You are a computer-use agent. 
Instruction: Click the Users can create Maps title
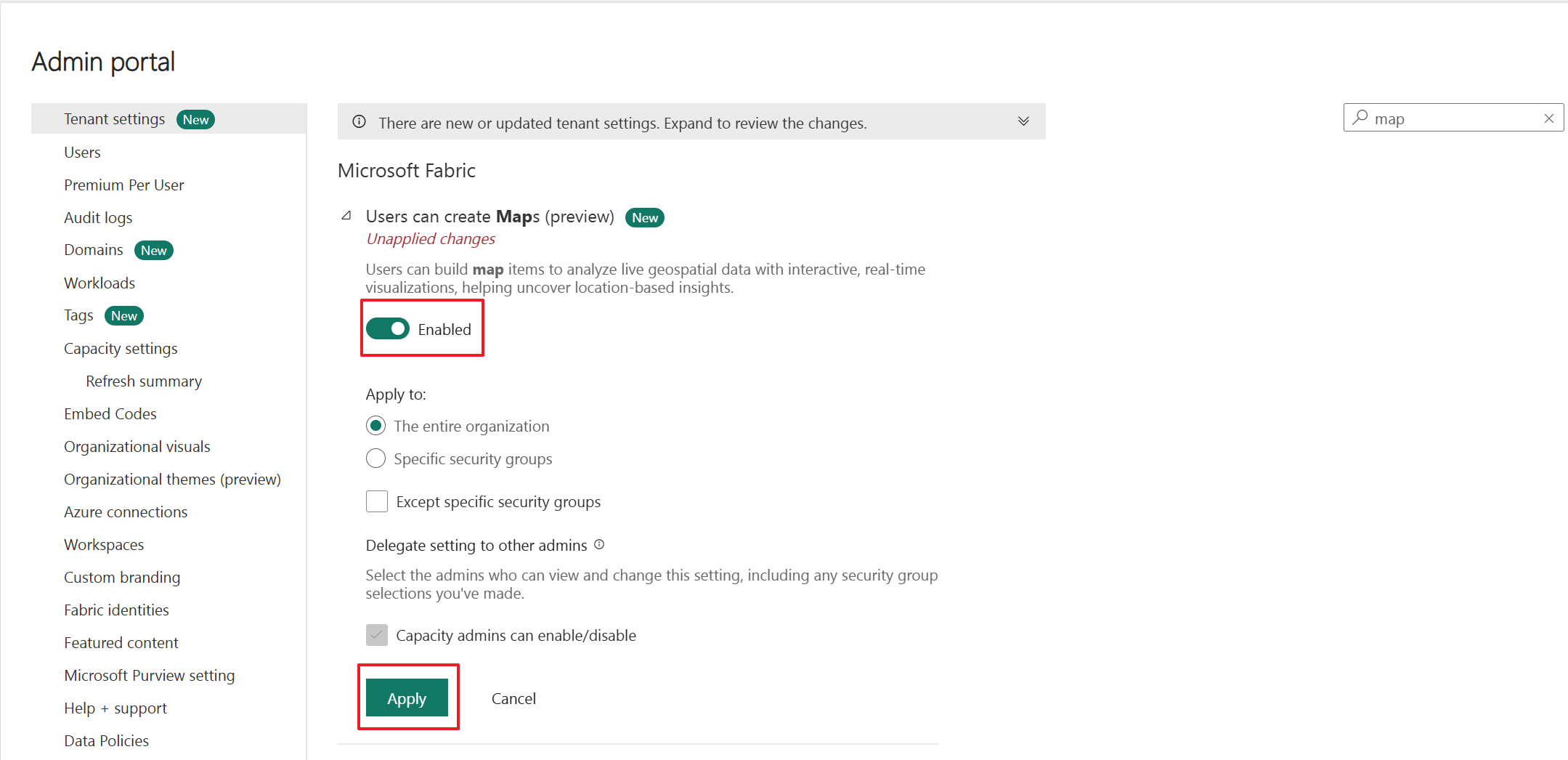tap(490, 217)
